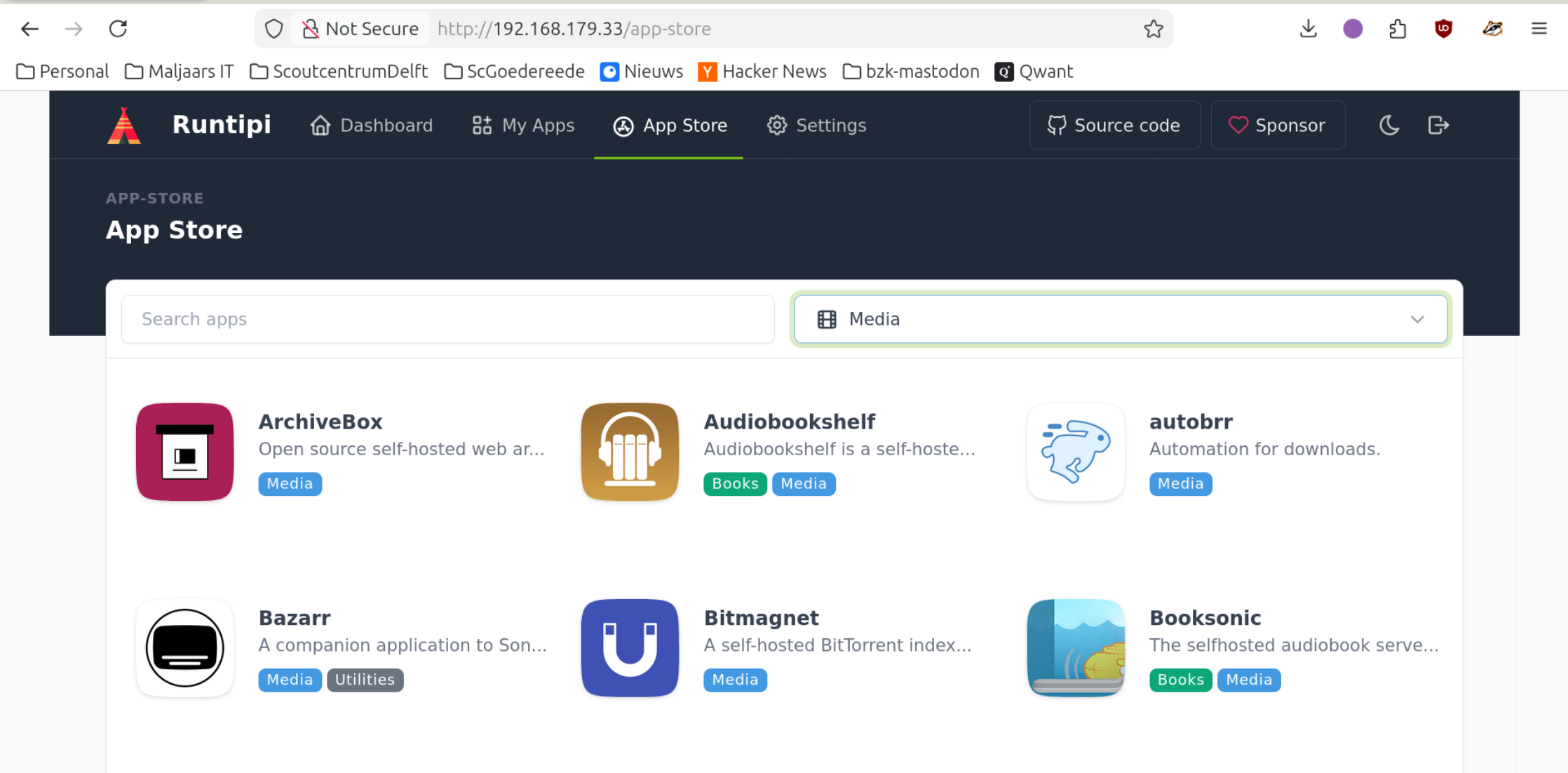Click the Source code button
This screenshot has height=773, width=1568.
[x=1114, y=126]
